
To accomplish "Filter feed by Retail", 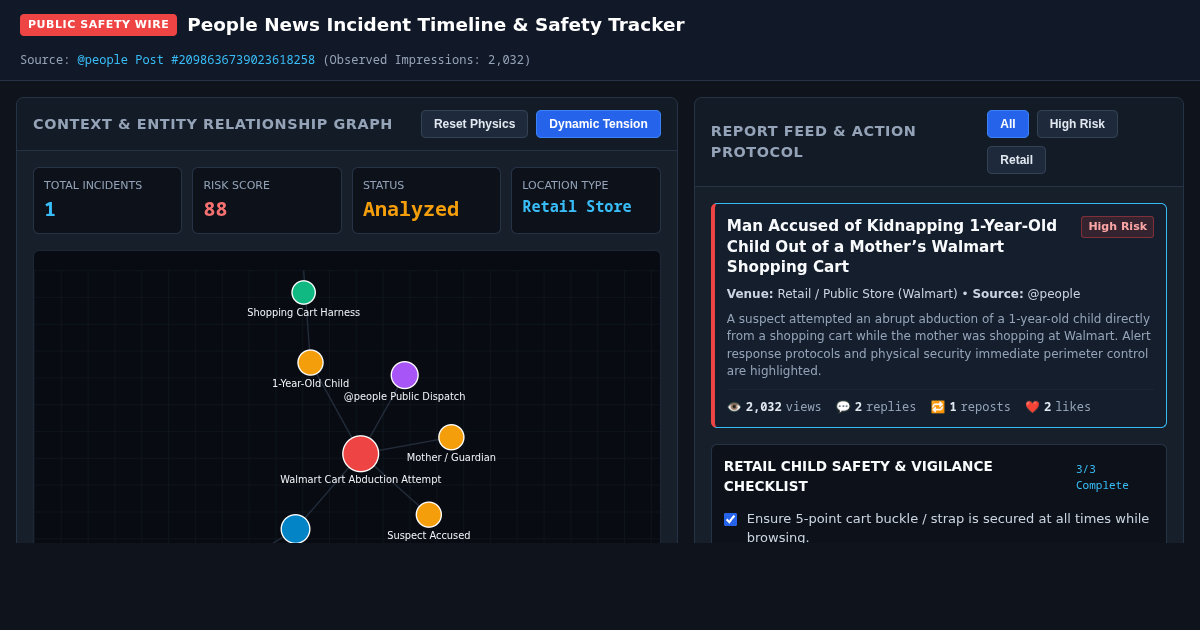I will tap(1016, 160).
